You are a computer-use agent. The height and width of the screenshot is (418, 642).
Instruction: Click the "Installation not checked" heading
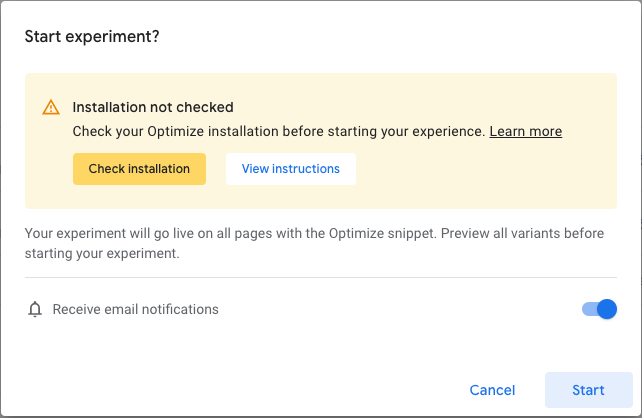[153, 107]
